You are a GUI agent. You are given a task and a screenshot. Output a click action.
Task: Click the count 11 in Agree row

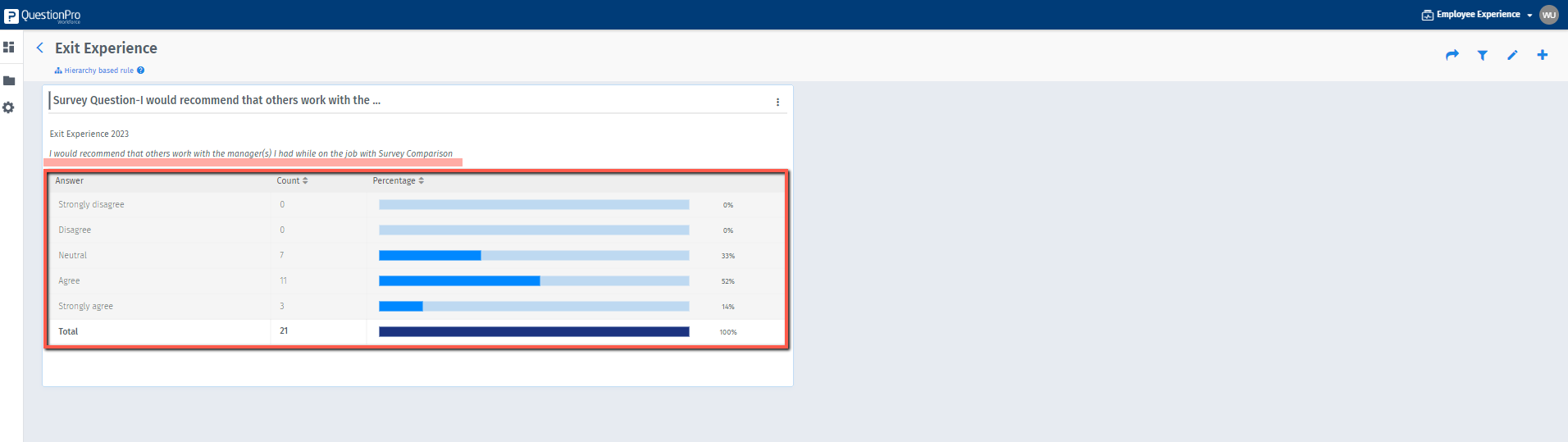tap(283, 280)
